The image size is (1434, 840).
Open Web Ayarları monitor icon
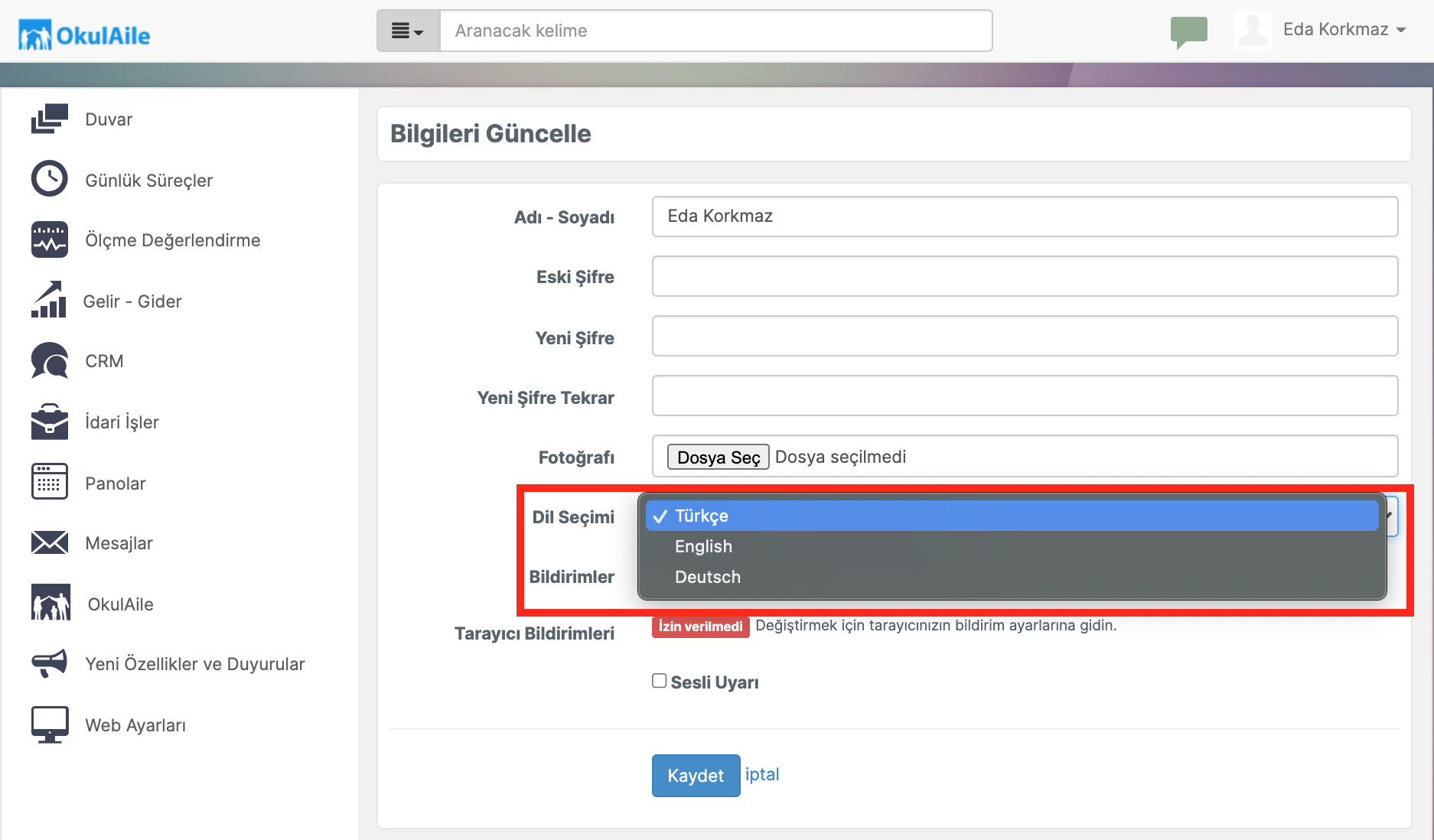50,724
